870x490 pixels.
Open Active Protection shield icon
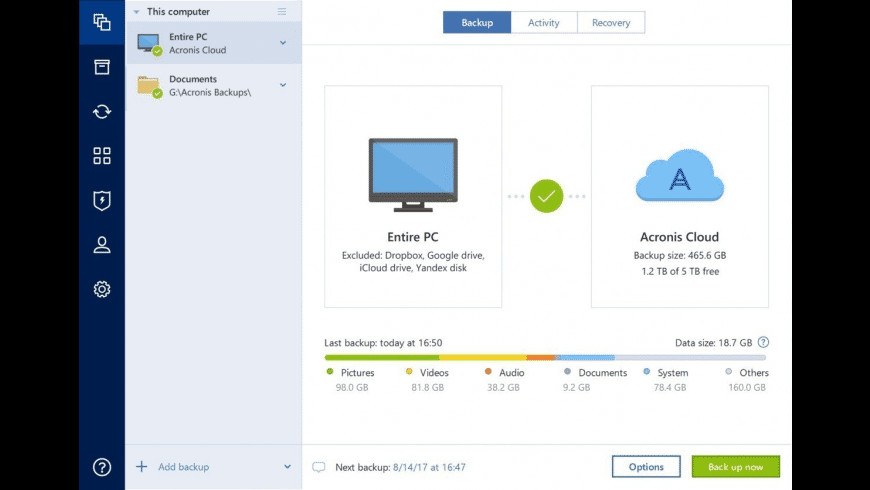coord(102,200)
